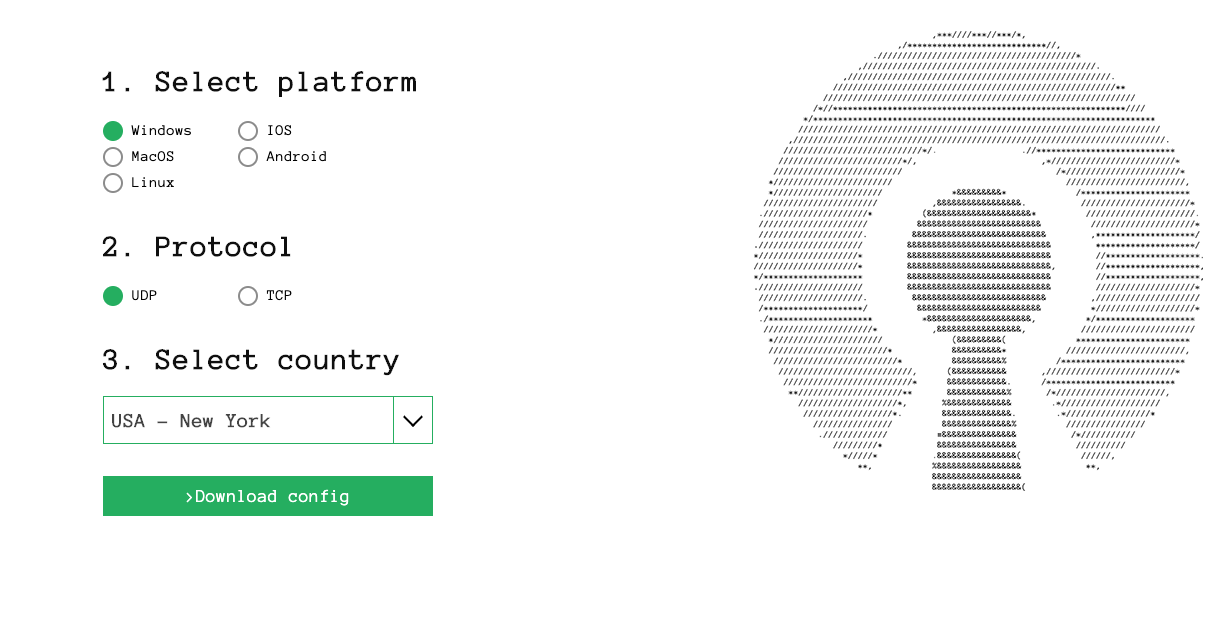Select the Linux platform option
The image size is (1222, 638).
coord(113,183)
